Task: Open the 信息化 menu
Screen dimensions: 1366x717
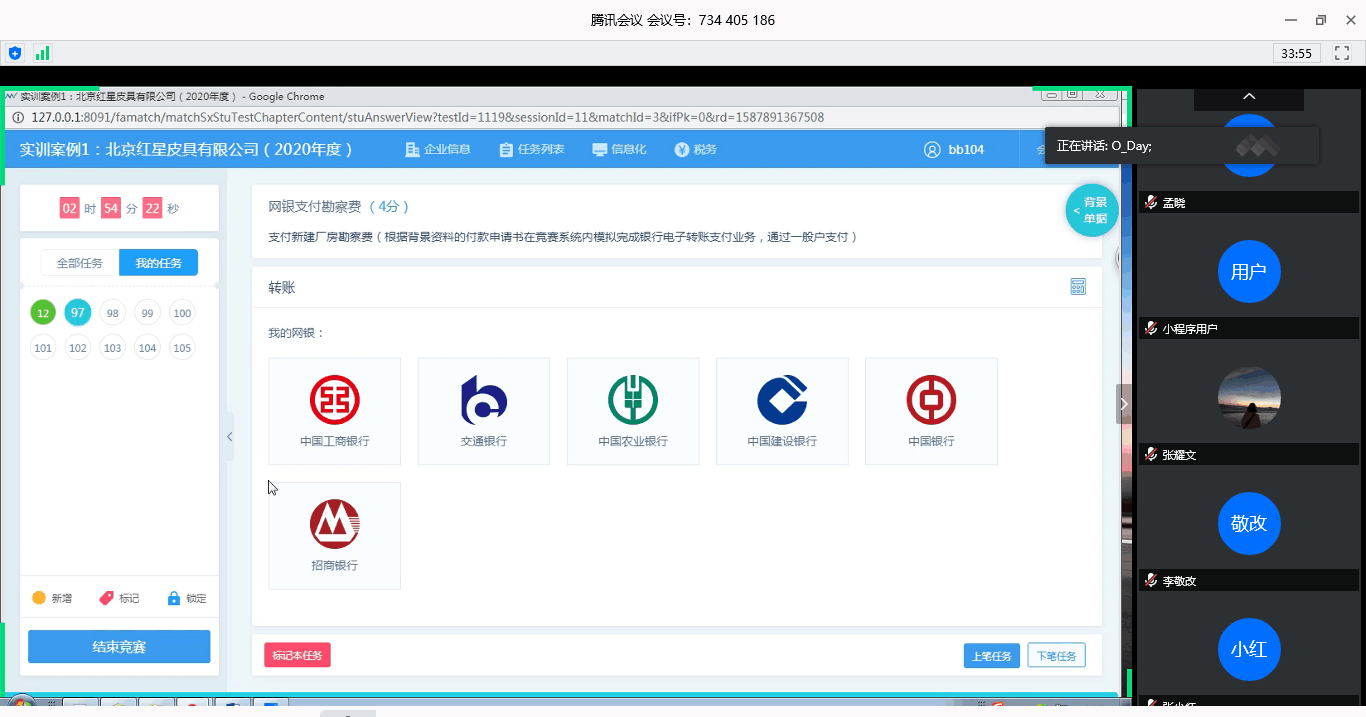Action: (619, 149)
